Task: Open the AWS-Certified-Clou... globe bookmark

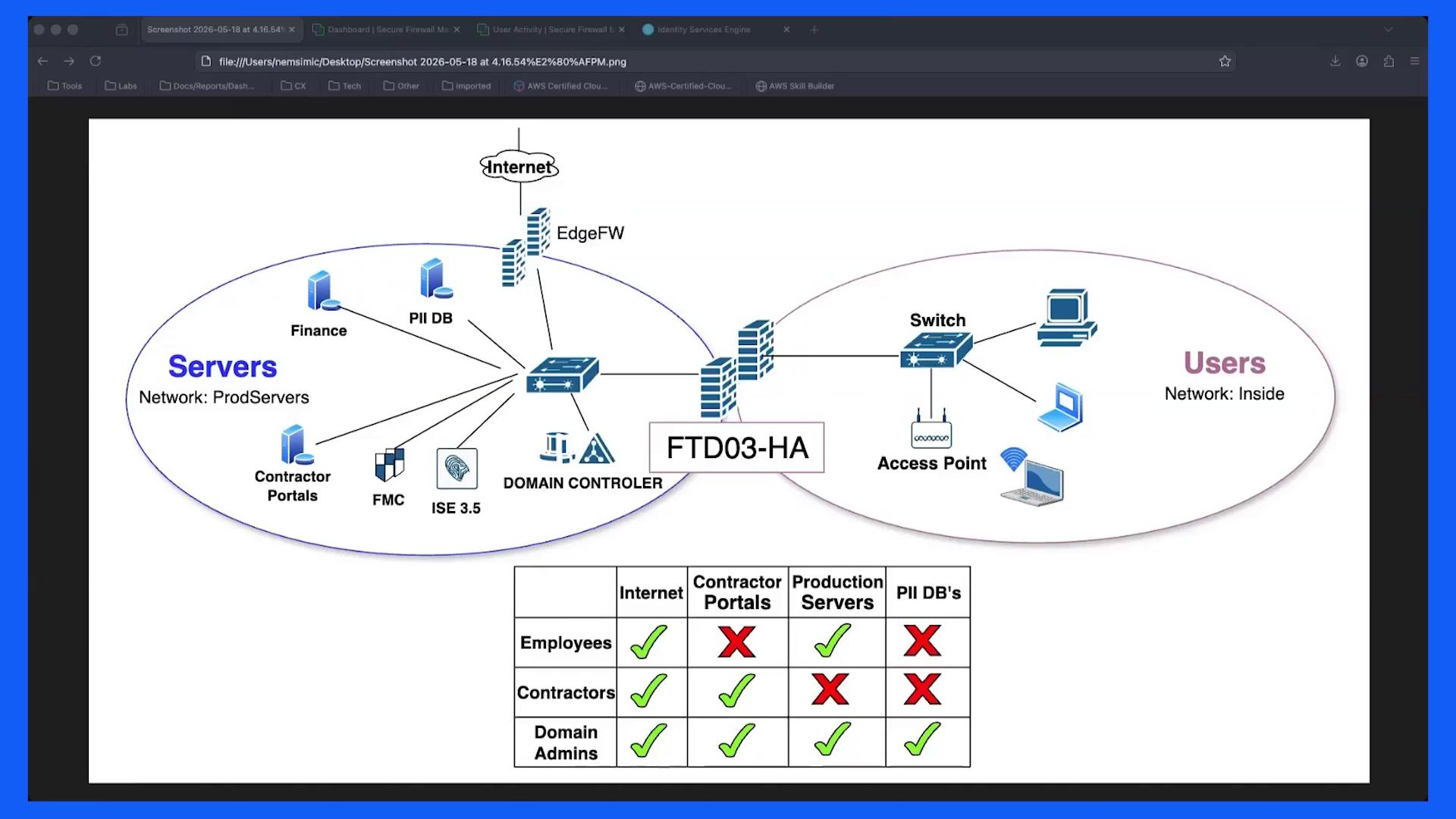Action: pyautogui.click(x=683, y=86)
